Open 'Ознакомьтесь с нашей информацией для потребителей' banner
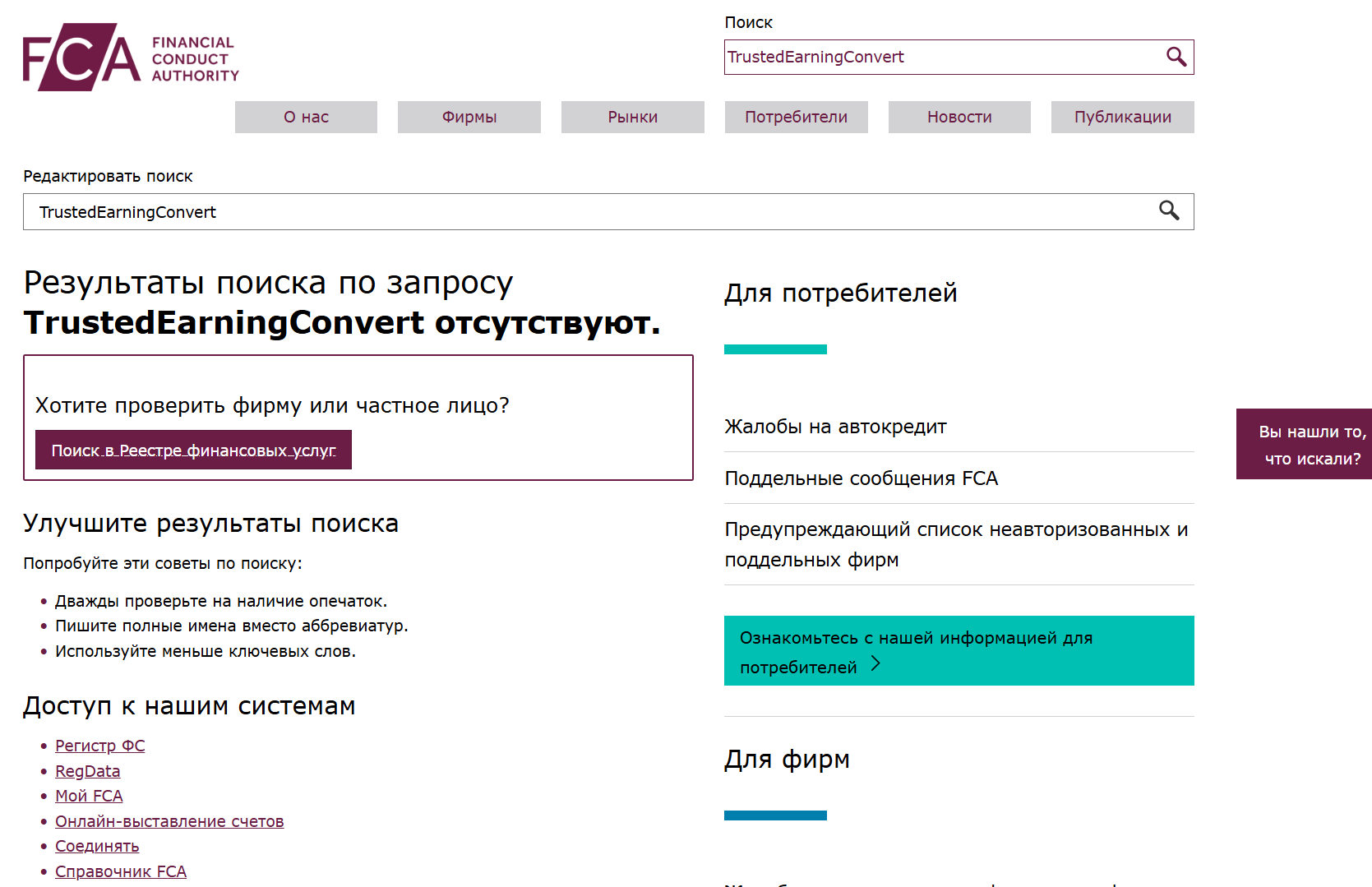Screen dimensions: 1372x887 pyautogui.click(x=959, y=650)
